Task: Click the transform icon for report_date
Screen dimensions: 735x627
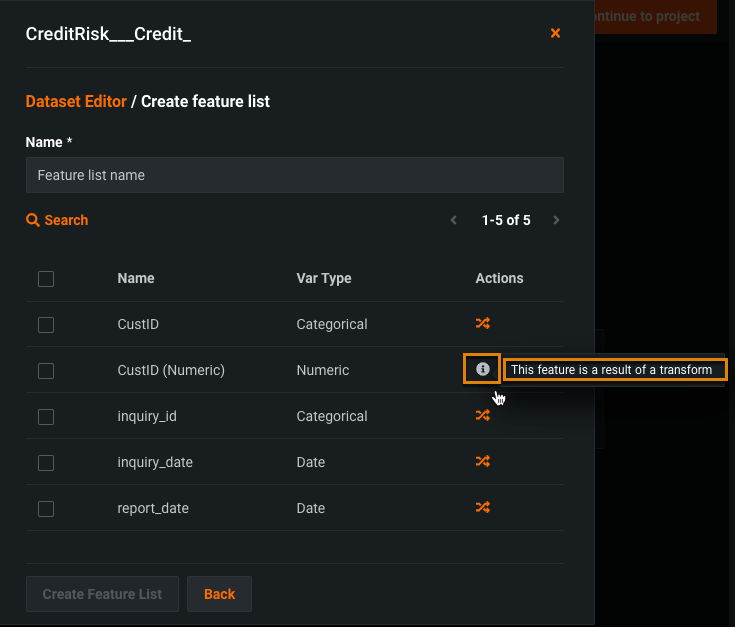Action: (483, 507)
